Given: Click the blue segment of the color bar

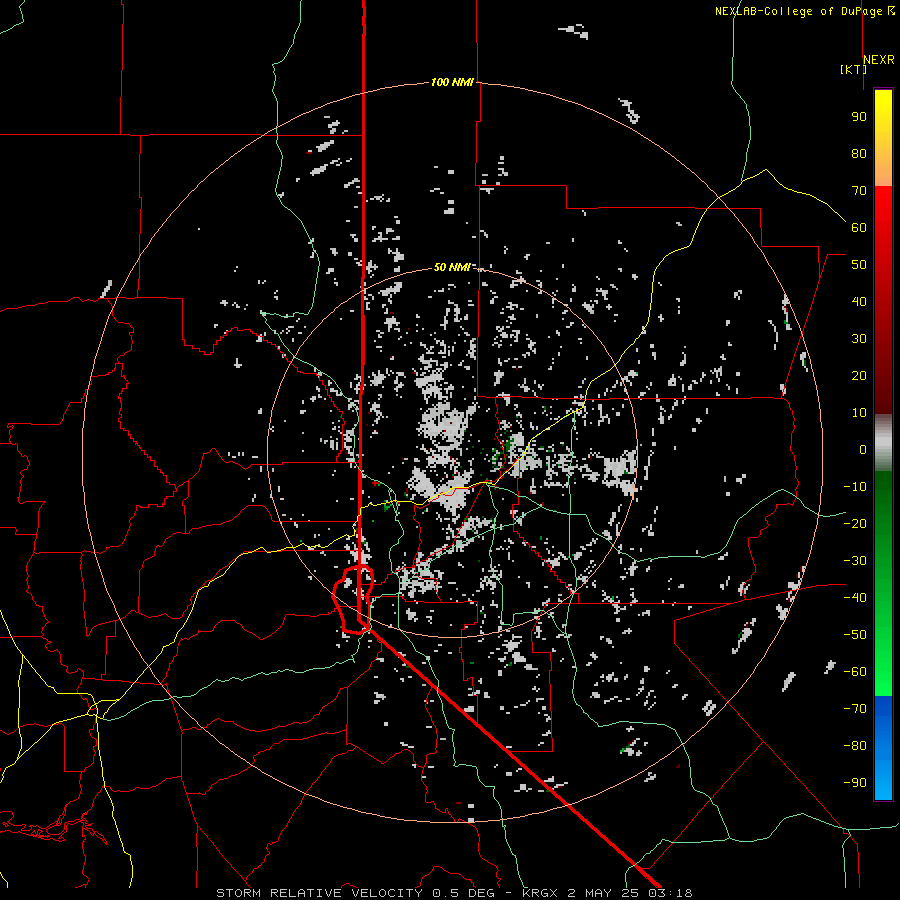Looking at the screenshot, I should (x=883, y=747).
